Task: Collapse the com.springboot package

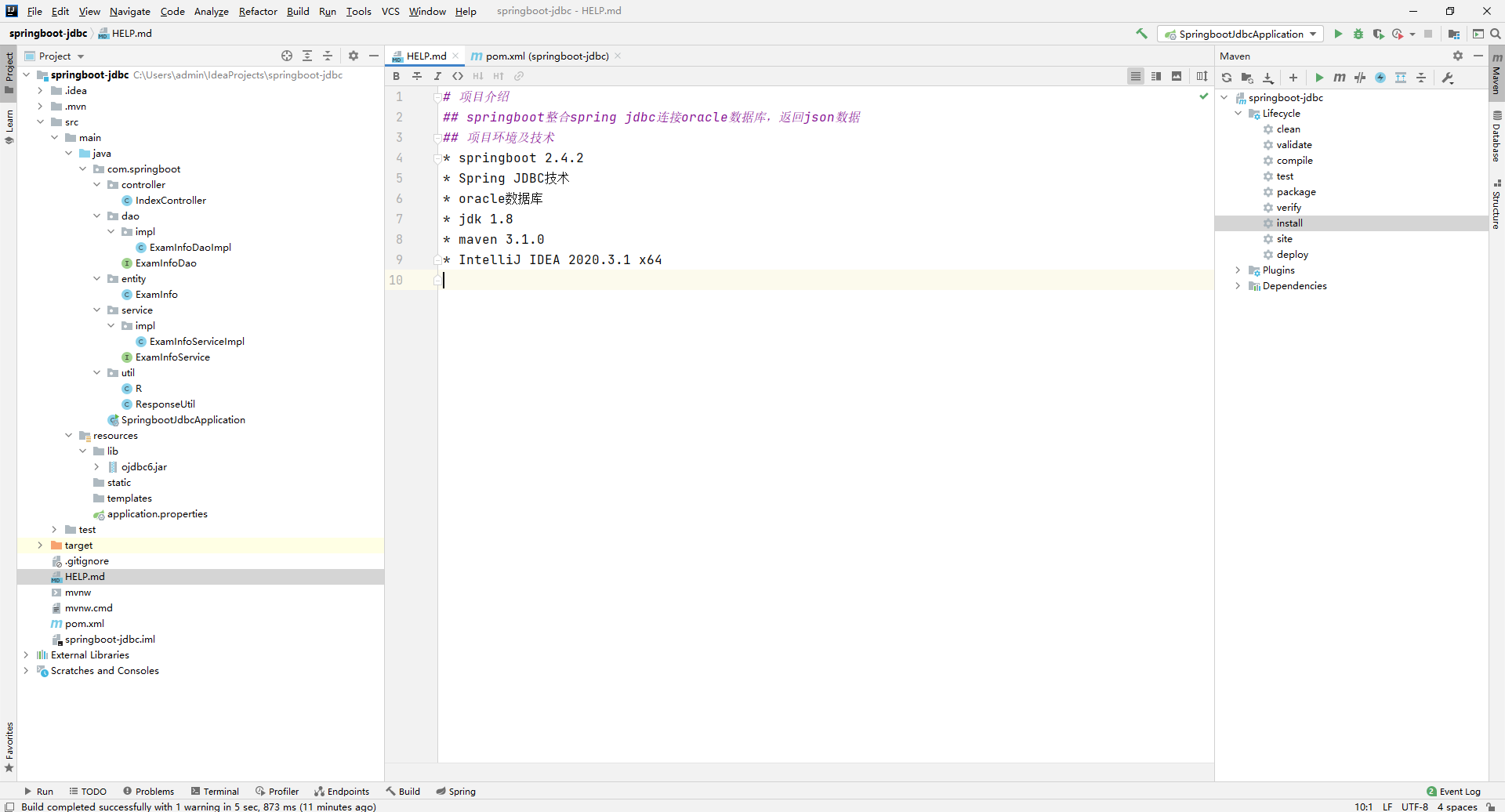Action: coord(82,169)
